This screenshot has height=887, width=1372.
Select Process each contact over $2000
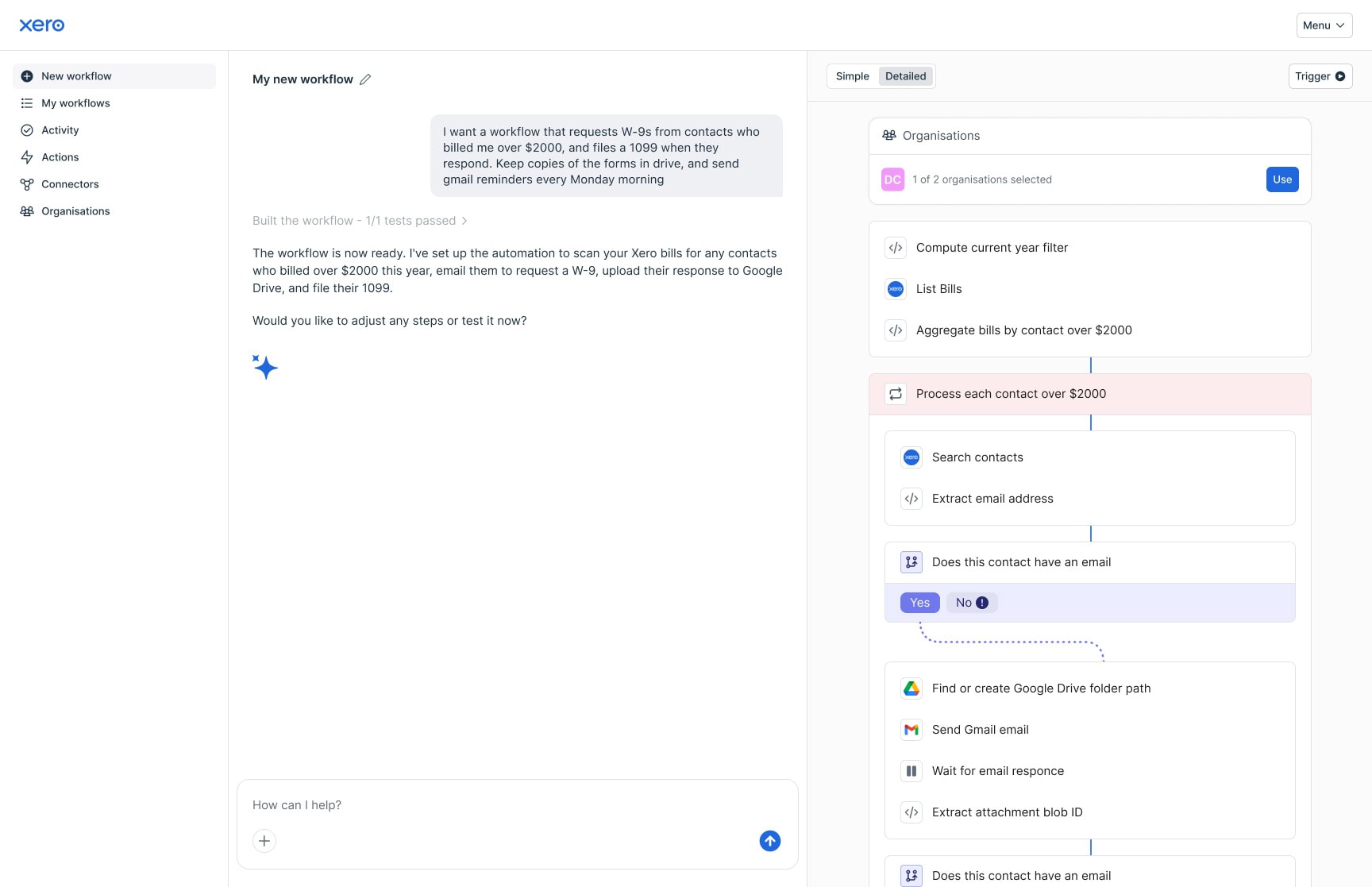tap(1089, 394)
